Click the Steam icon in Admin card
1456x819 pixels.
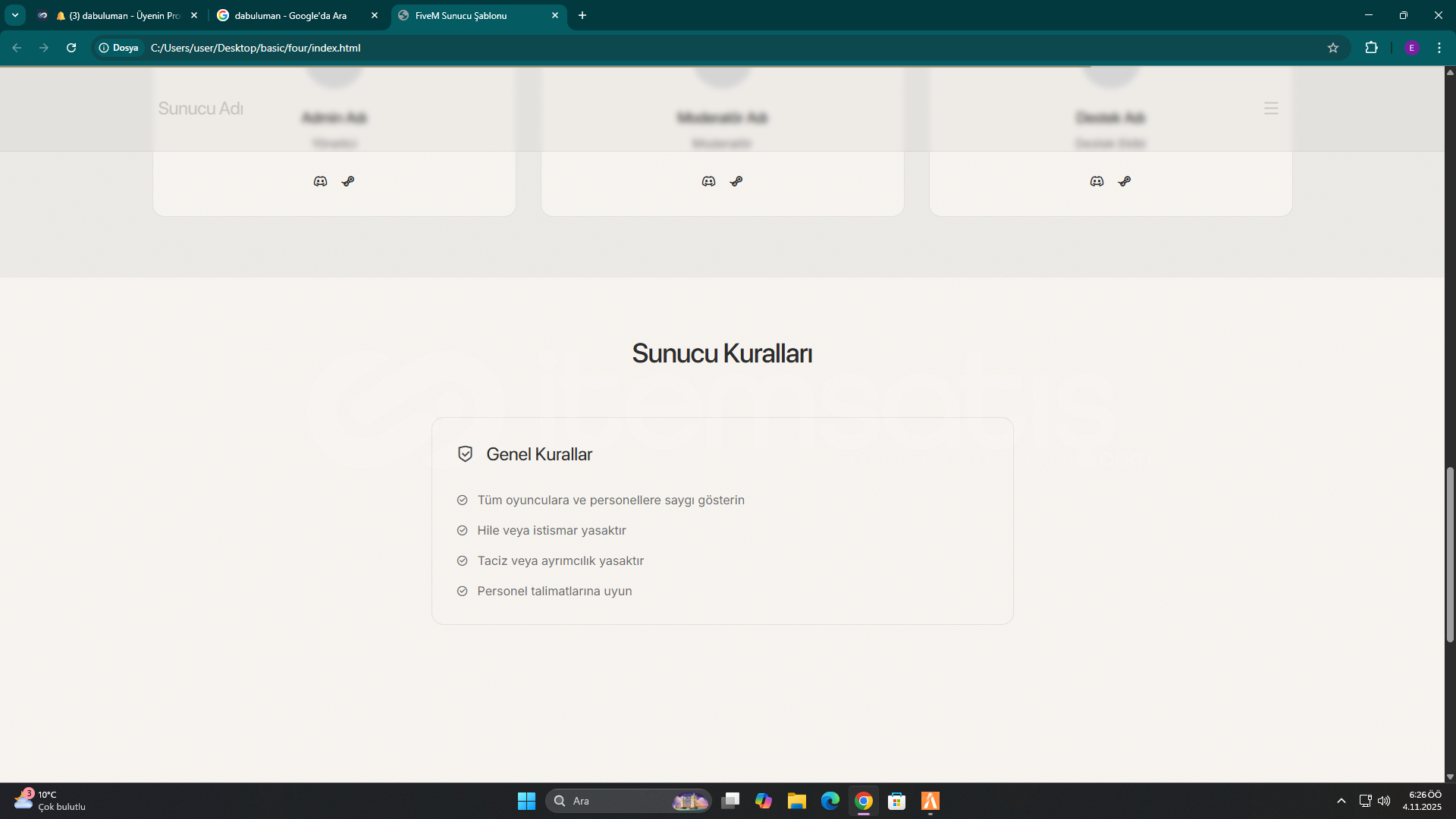point(348,181)
